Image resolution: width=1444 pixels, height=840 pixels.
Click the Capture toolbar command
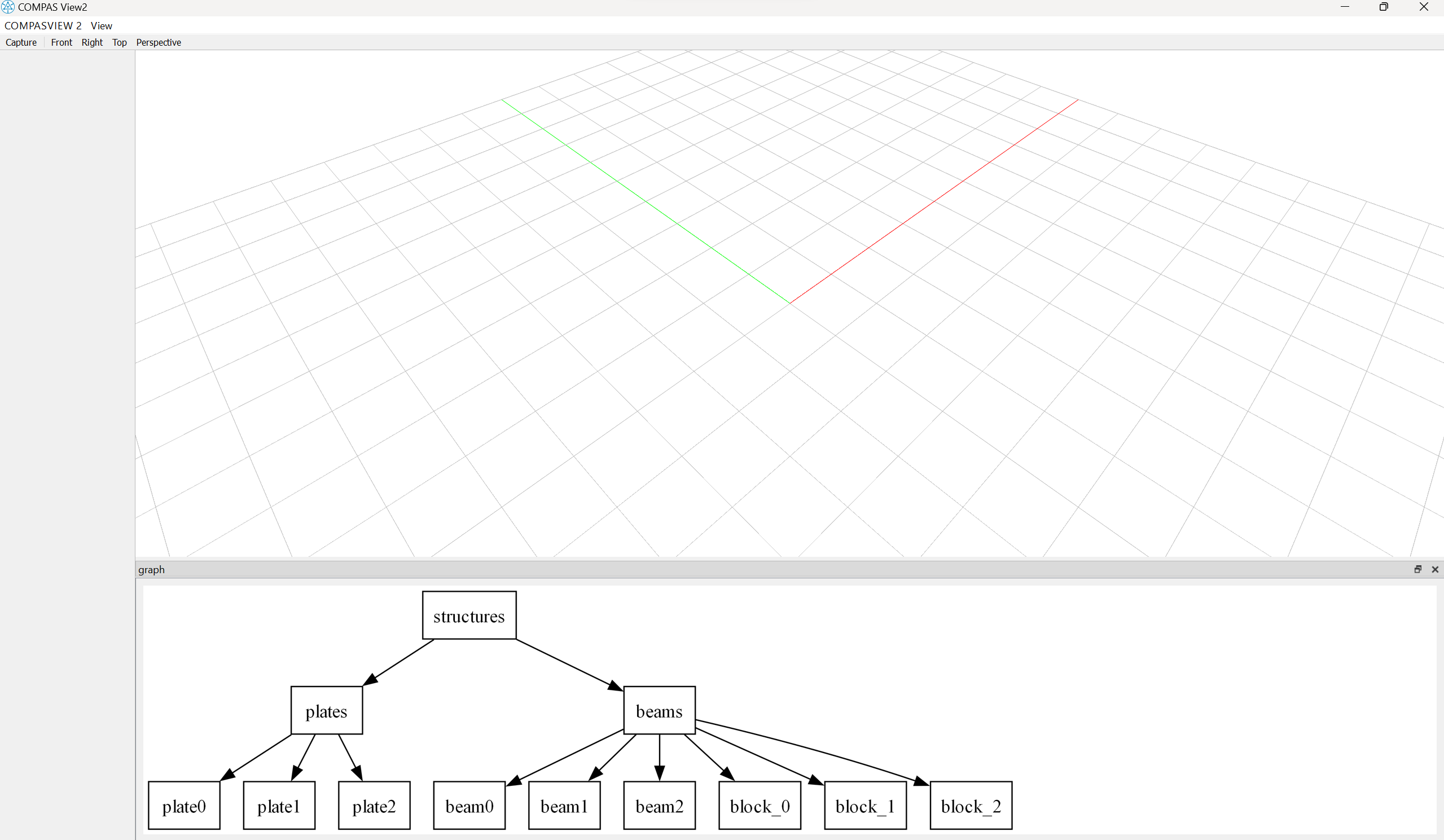pos(21,42)
